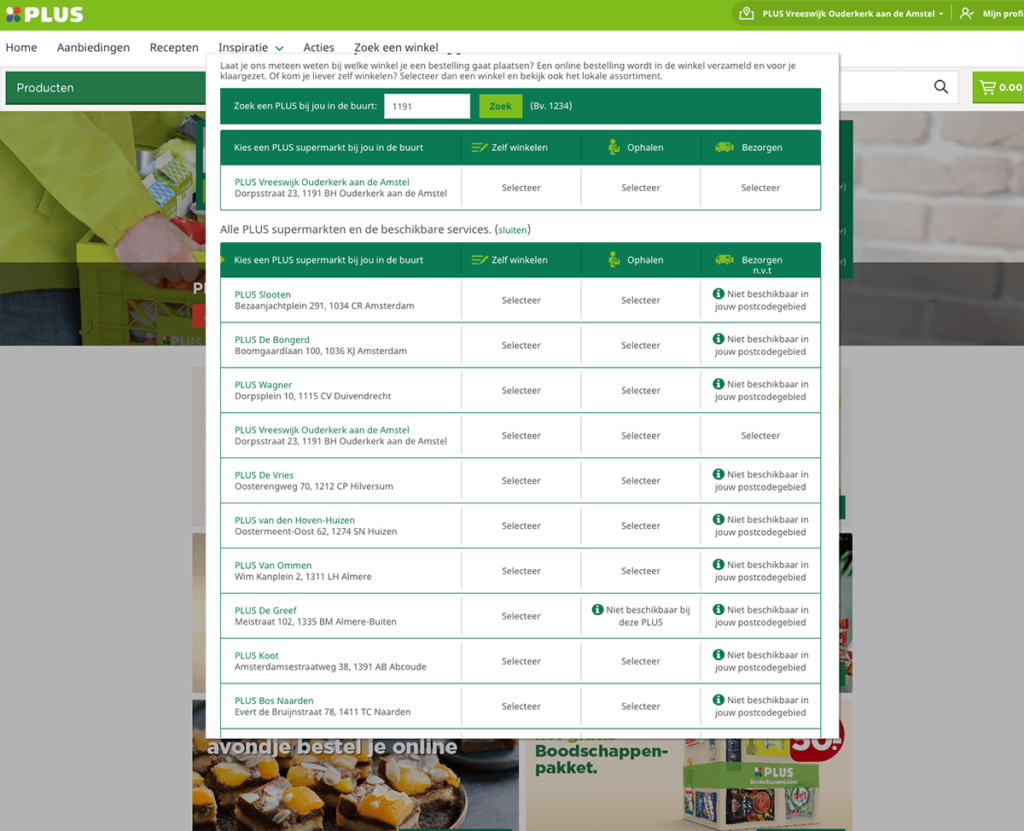Image resolution: width=1024 pixels, height=831 pixels.
Task: Open the Producten menu bar
Action: [106, 88]
